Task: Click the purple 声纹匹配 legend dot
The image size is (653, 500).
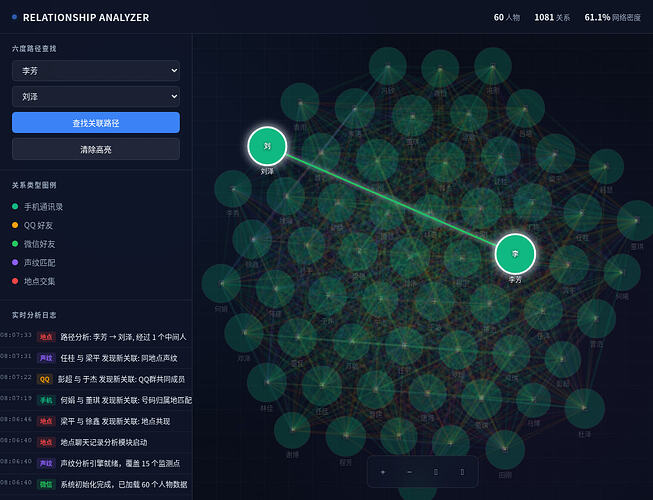Action: click(x=15, y=262)
